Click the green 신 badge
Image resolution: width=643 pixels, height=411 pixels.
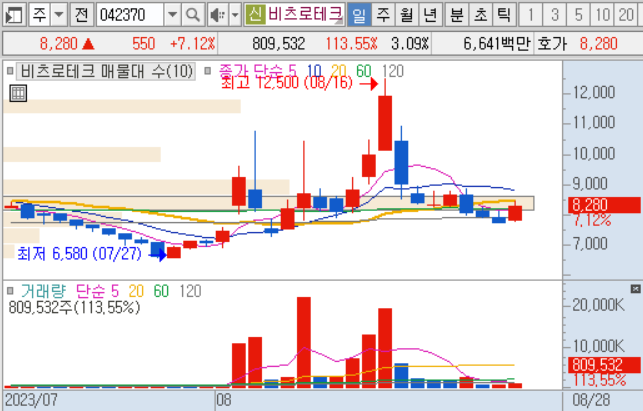[255, 15]
